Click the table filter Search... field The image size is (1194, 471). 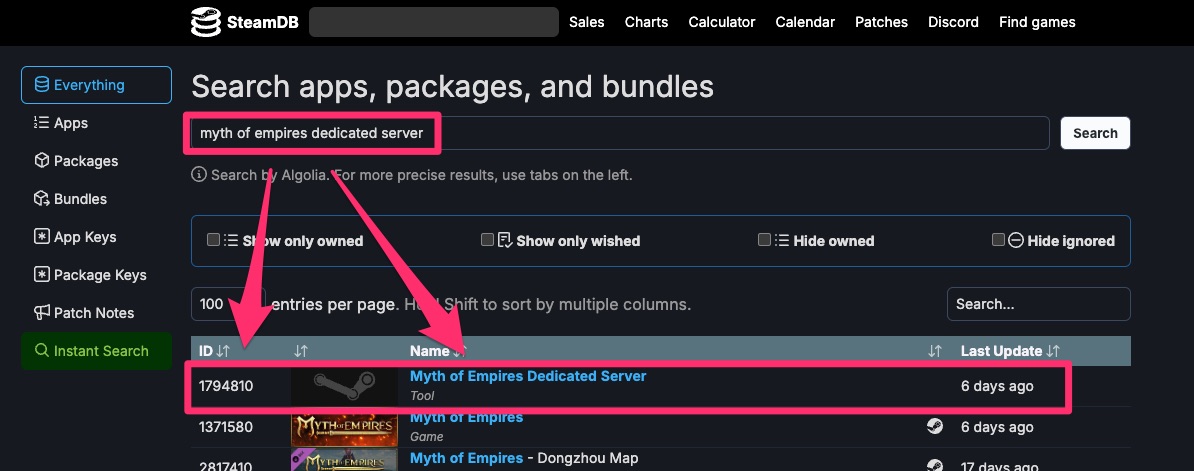pos(1039,304)
